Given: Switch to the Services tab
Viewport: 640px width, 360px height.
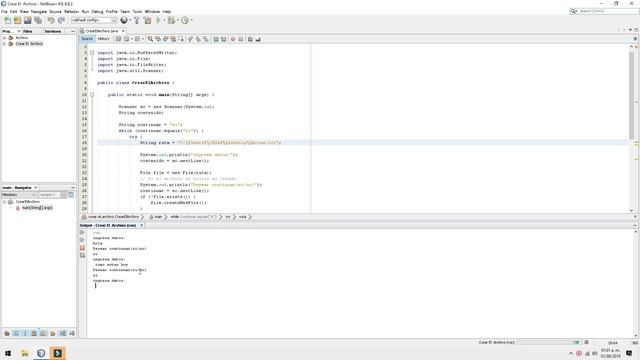Looking at the screenshot, I should pyautogui.click(x=53, y=31).
